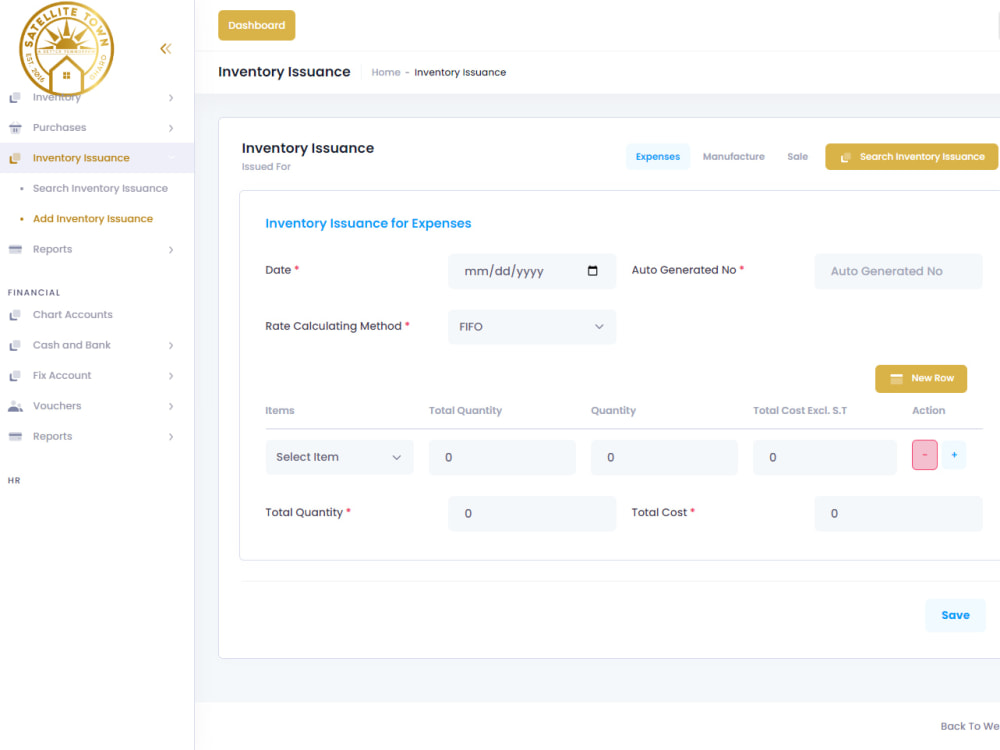Click the row Quantity field
The height and width of the screenshot is (750, 1000).
point(664,457)
